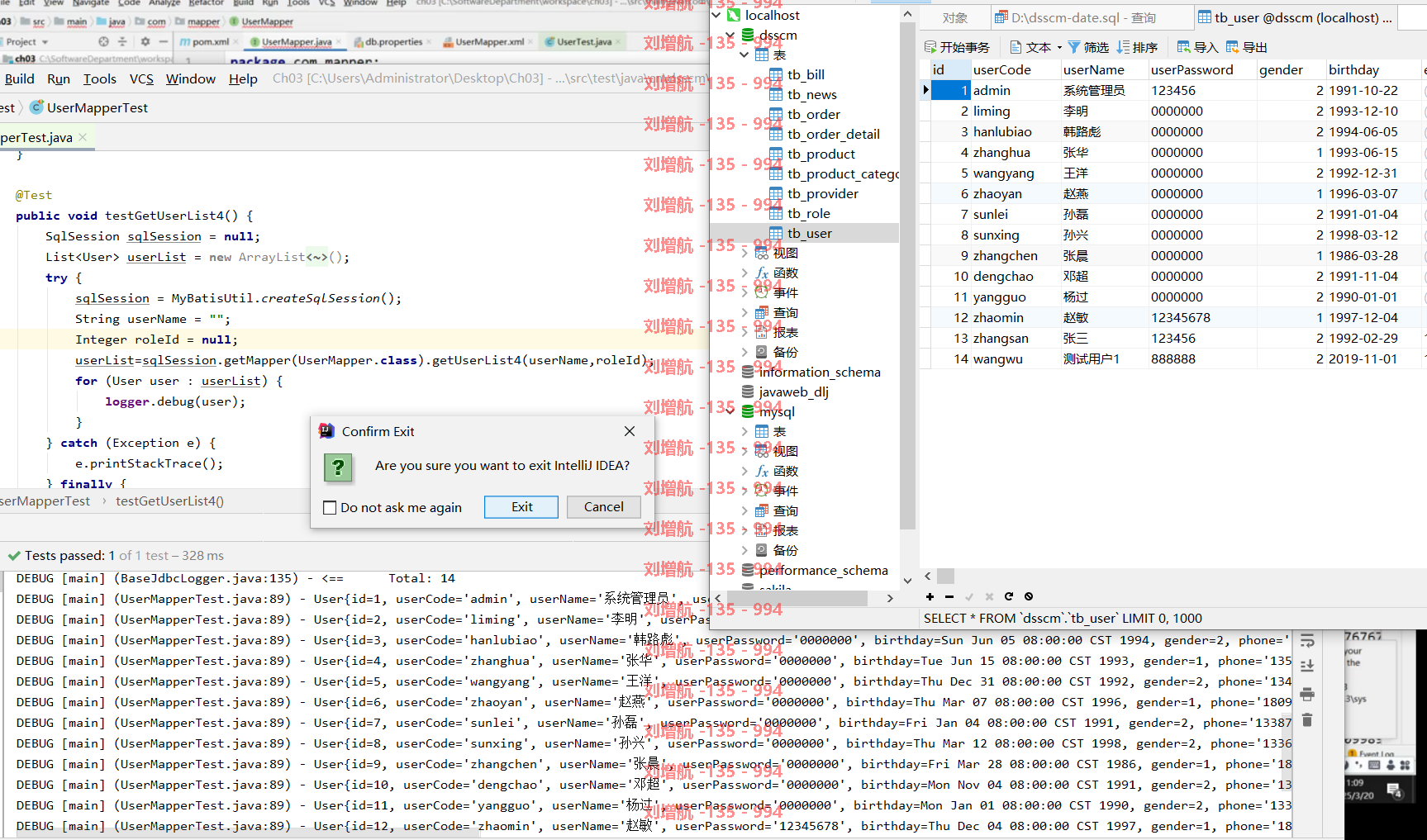1427x840 pixels.
Task: Click the print icon beside the console output
Action: 1307,694
